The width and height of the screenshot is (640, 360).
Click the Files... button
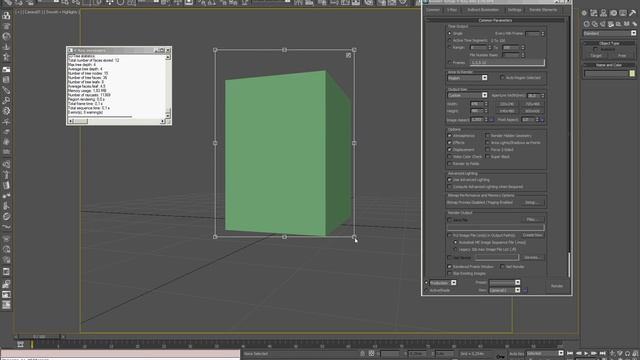click(531, 220)
